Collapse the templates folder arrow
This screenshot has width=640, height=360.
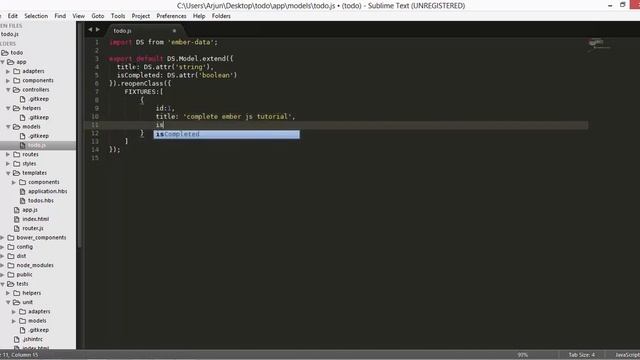click(x=8, y=173)
